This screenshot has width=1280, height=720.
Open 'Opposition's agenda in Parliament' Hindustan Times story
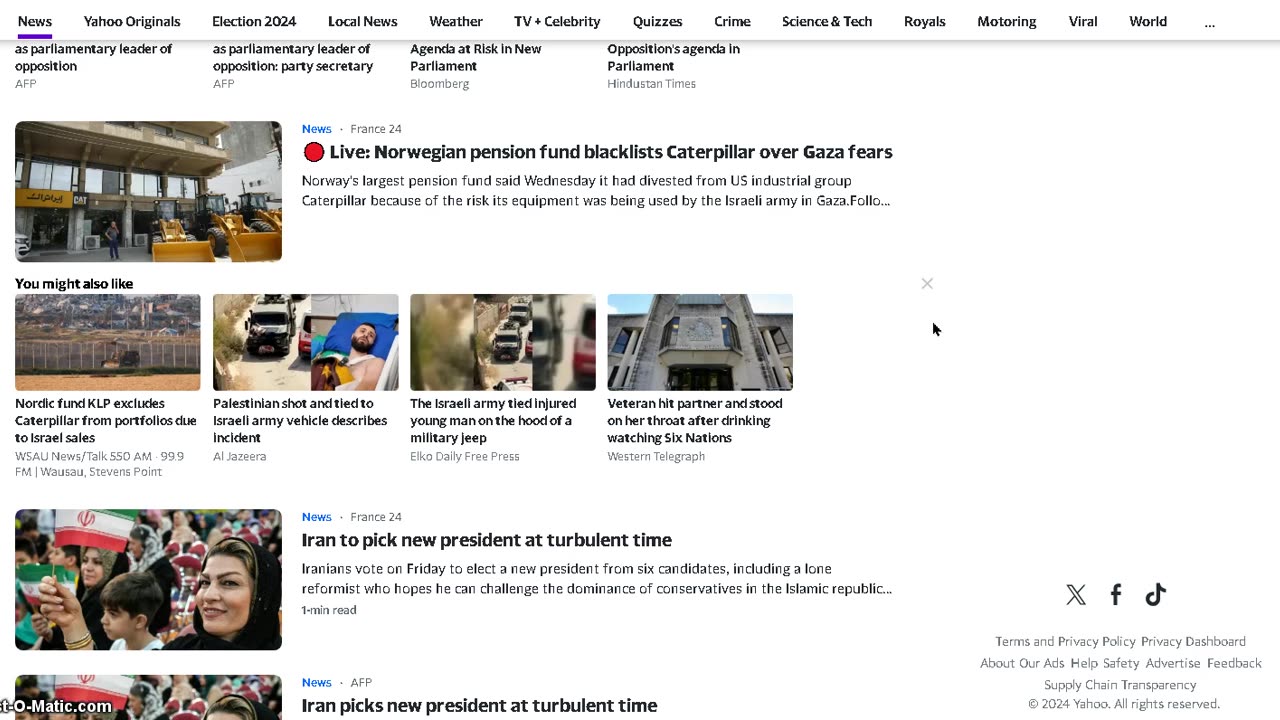[x=674, y=57]
